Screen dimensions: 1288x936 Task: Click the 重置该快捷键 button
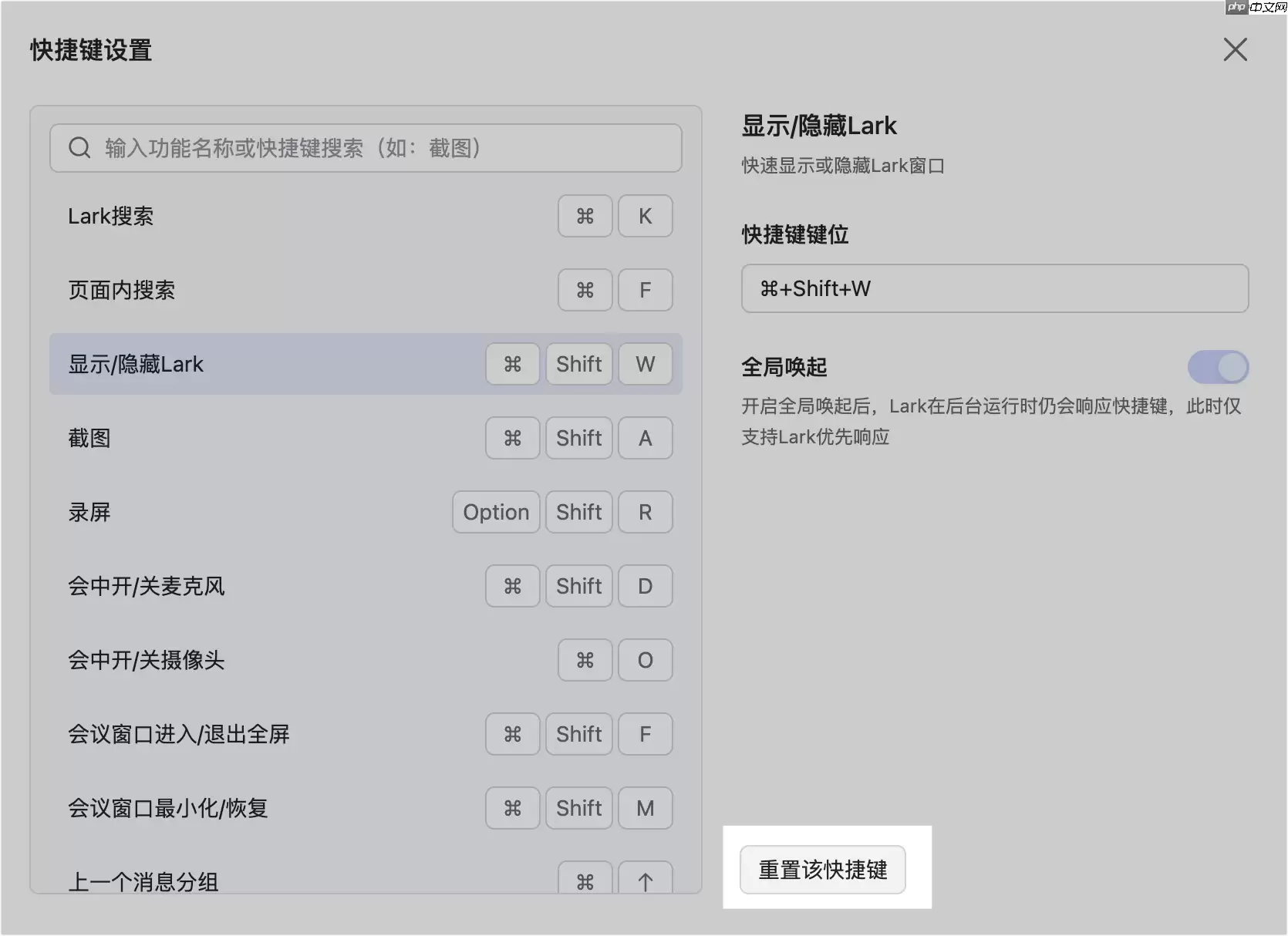[x=822, y=869]
